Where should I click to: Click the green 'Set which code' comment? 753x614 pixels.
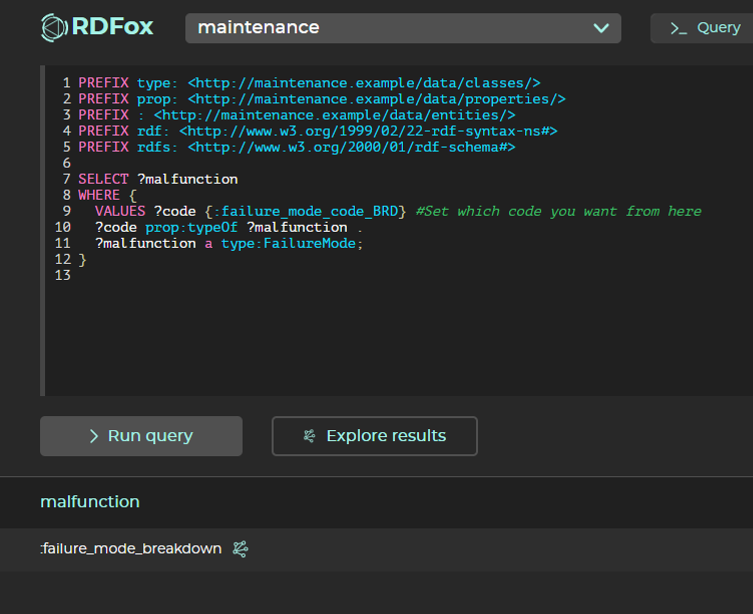click(x=558, y=211)
